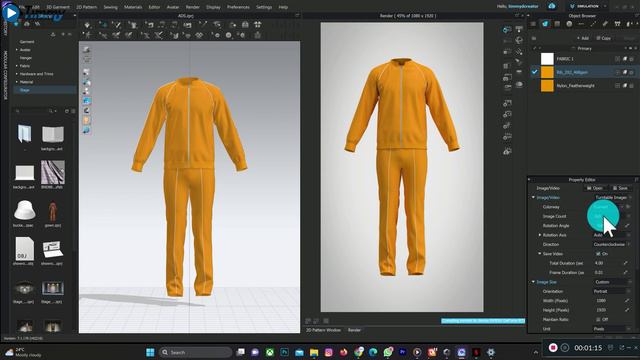
Task: Click the edit icon beside Height 1920
Action: coord(626,310)
